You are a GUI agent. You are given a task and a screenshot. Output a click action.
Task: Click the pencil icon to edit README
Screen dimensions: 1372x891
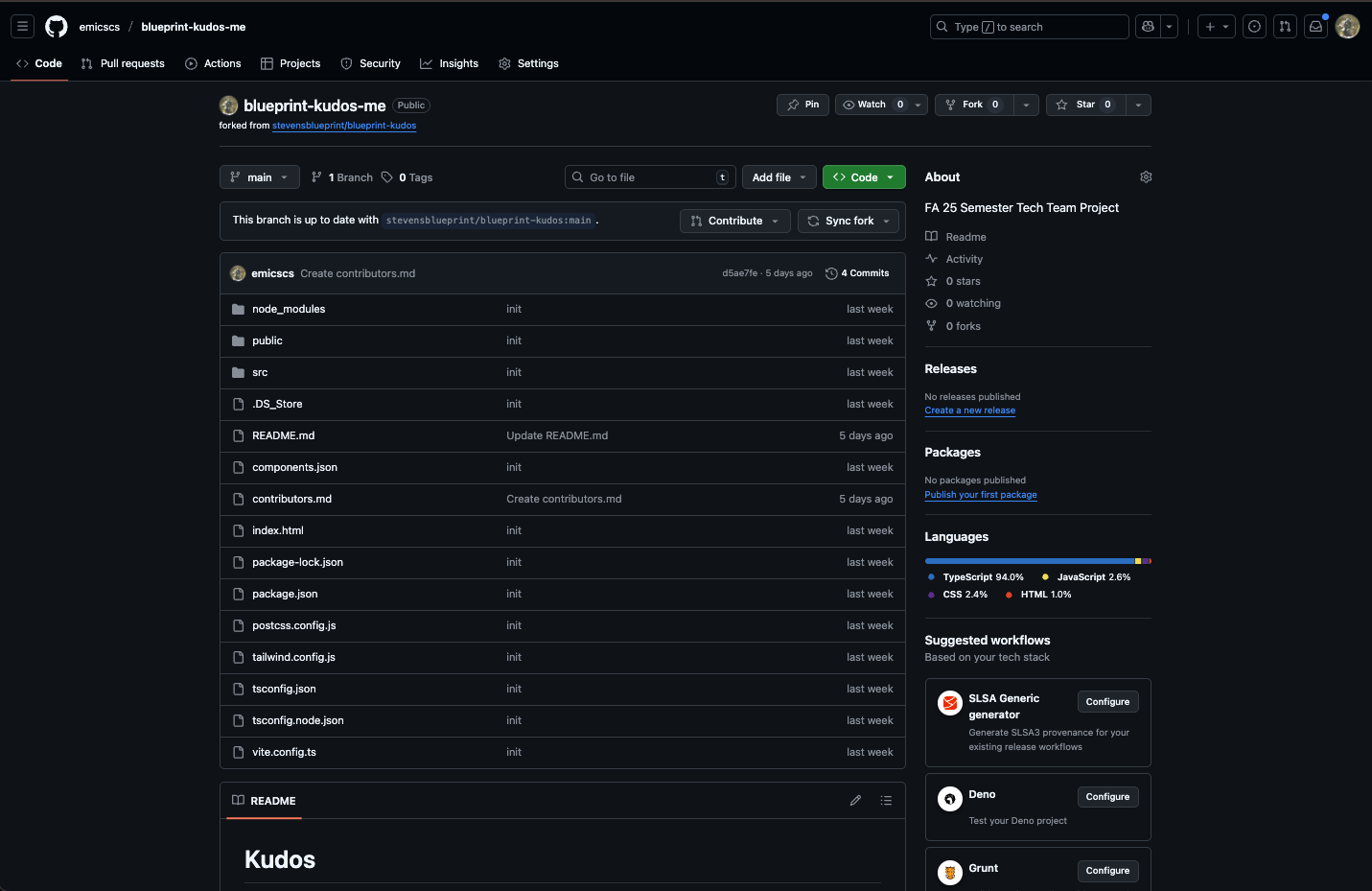pos(855,801)
